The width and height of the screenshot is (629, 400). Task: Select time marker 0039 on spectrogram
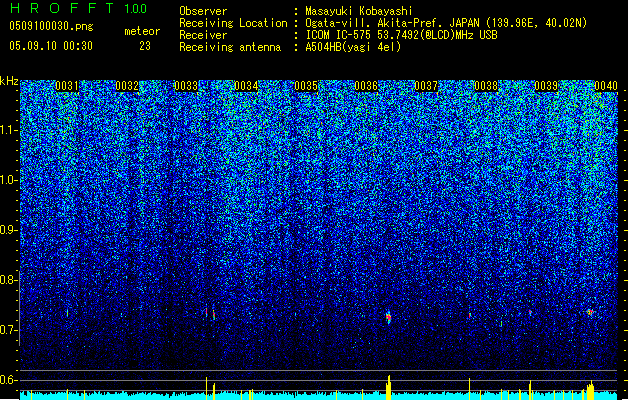click(x=546, y=86)
